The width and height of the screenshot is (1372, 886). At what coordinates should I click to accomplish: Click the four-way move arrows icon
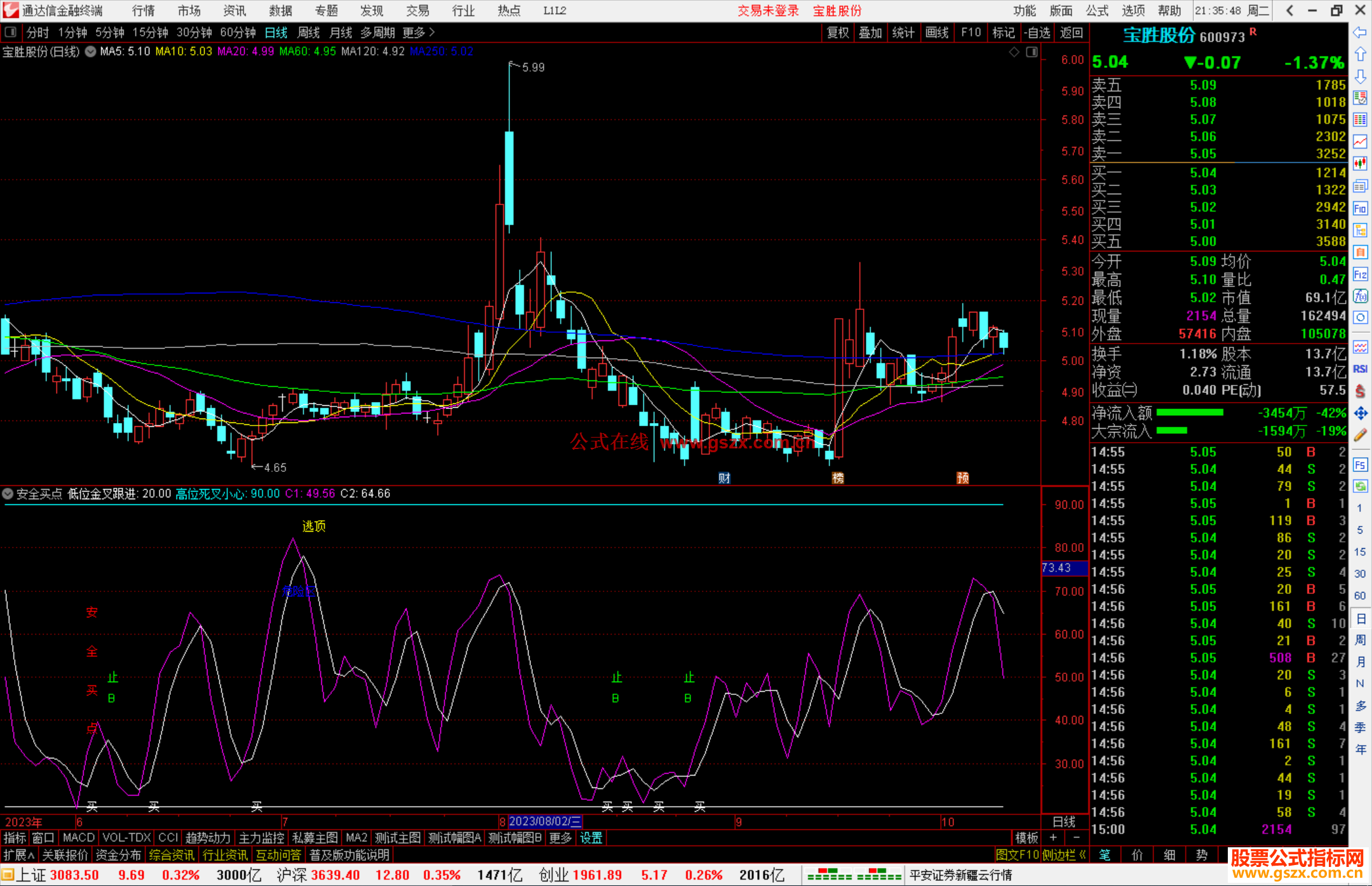coord(1360,413)
